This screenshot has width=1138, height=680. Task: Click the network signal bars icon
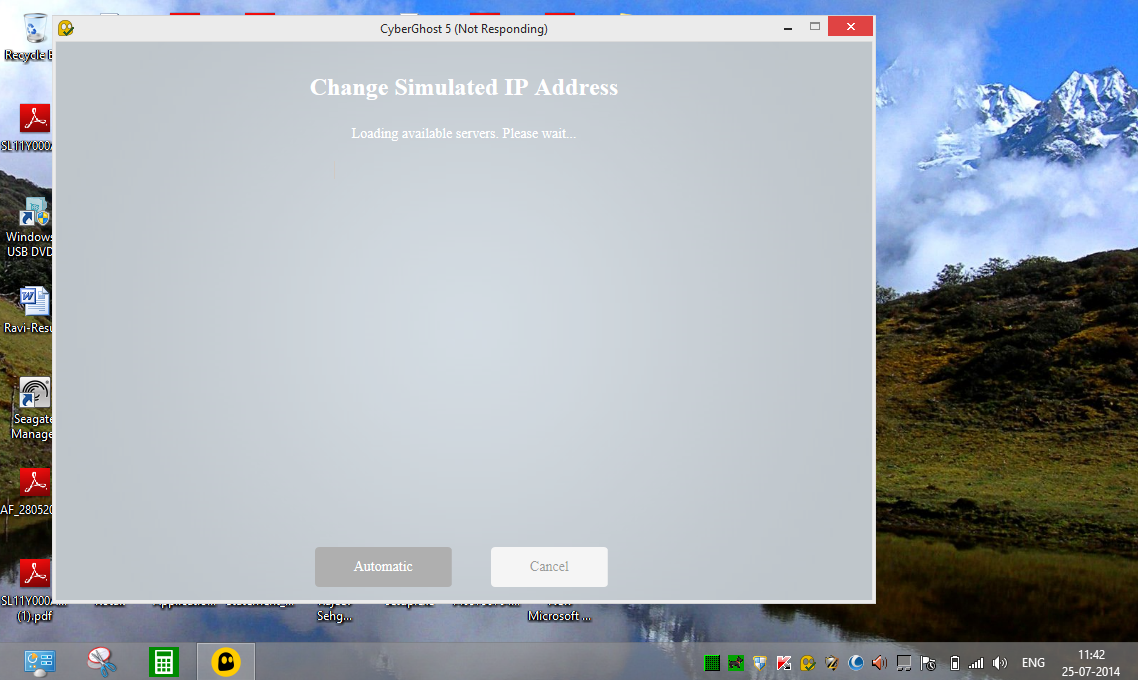click(x=976, y=663)
